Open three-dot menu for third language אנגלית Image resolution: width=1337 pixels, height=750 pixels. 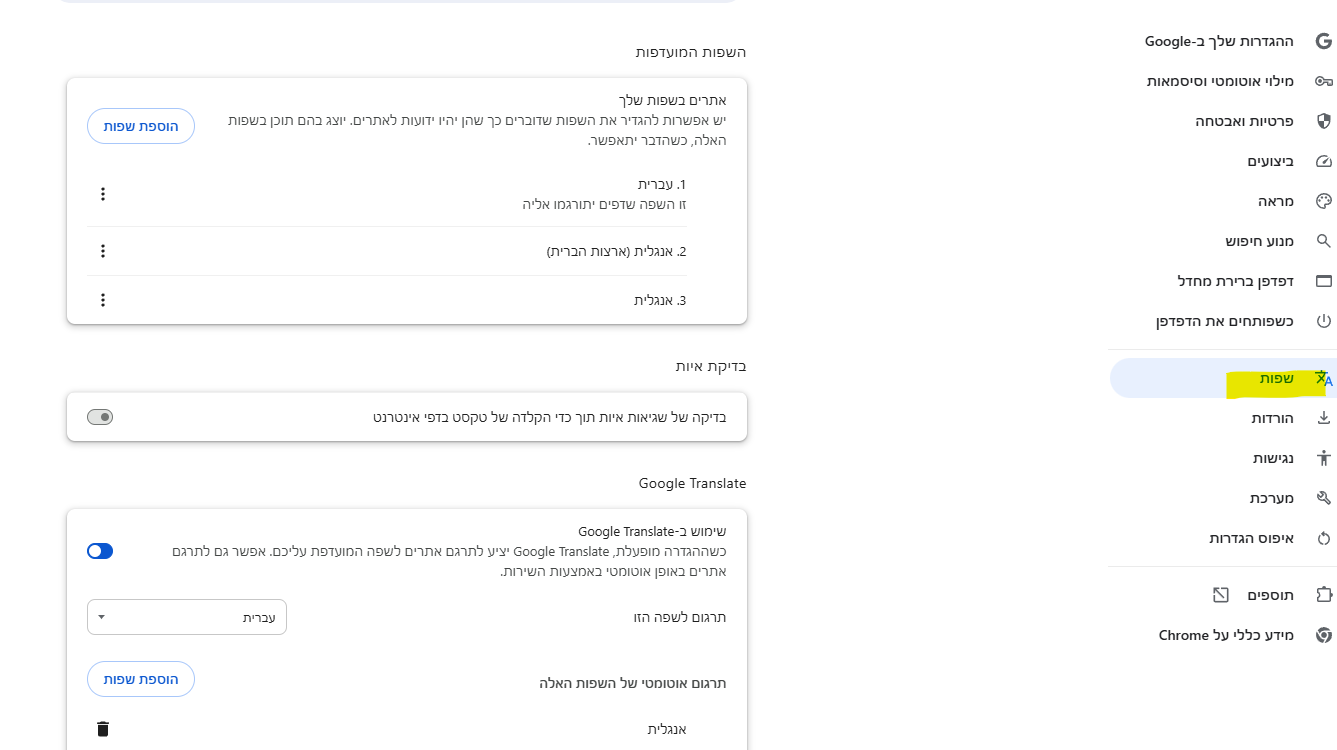click(x=102, y=300)
